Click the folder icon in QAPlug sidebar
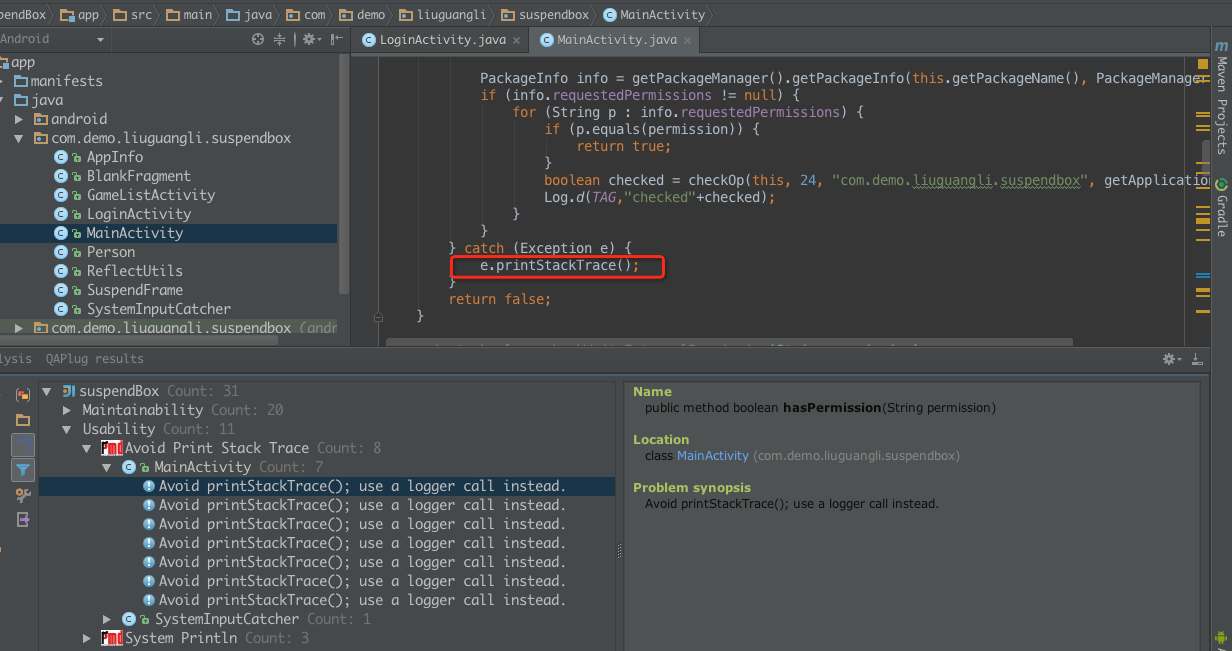This screenshot has height=651, width=1232. 22,420
